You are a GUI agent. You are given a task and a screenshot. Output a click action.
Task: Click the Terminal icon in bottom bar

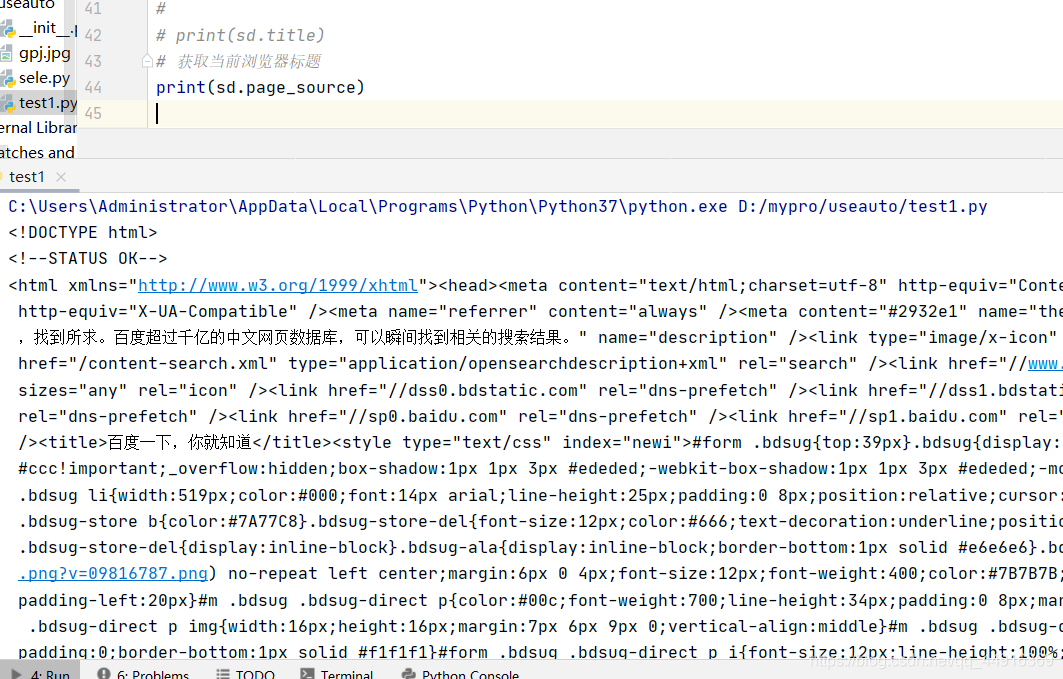click(307, 674)
